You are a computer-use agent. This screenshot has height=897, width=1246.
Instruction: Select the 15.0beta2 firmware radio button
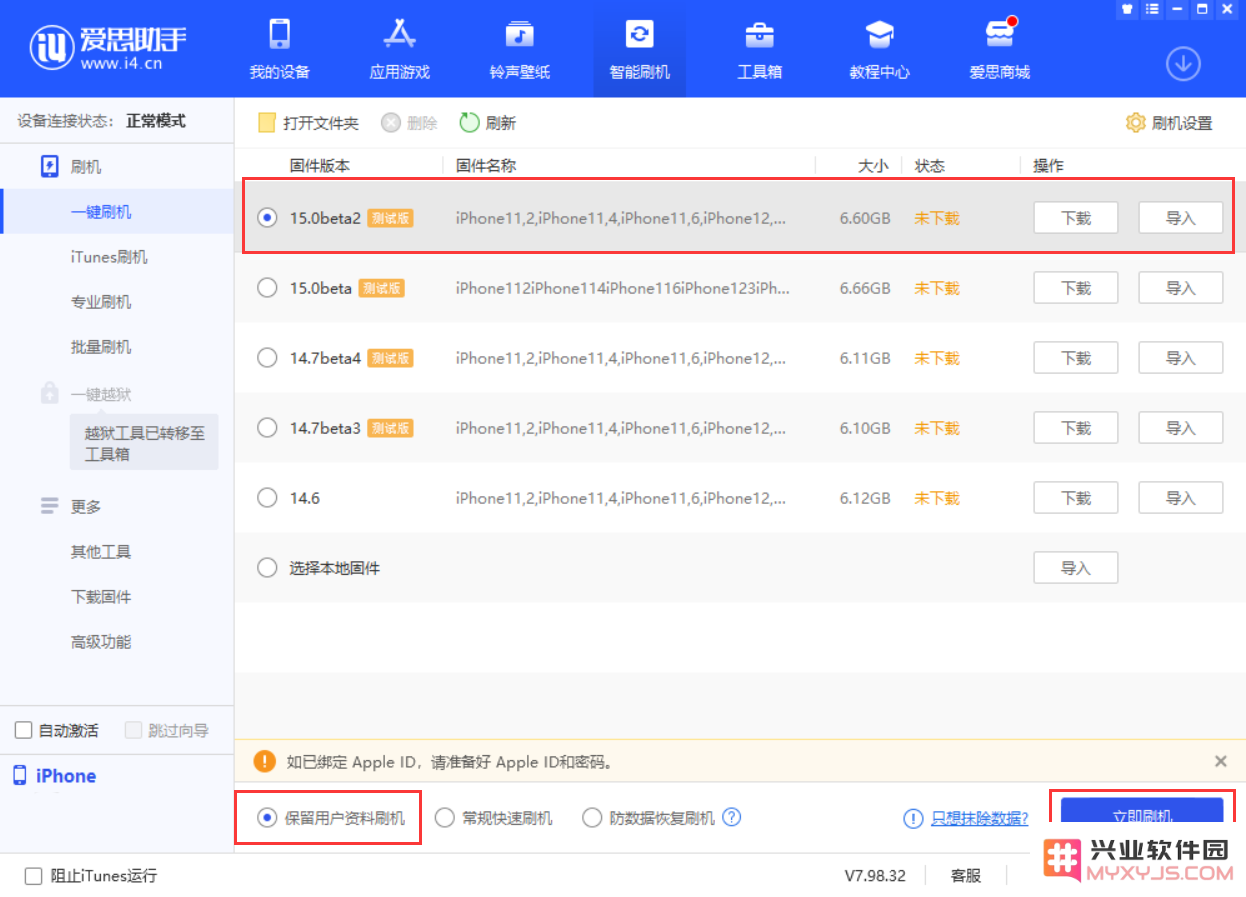pyautogui.click(x=267, y=217)
